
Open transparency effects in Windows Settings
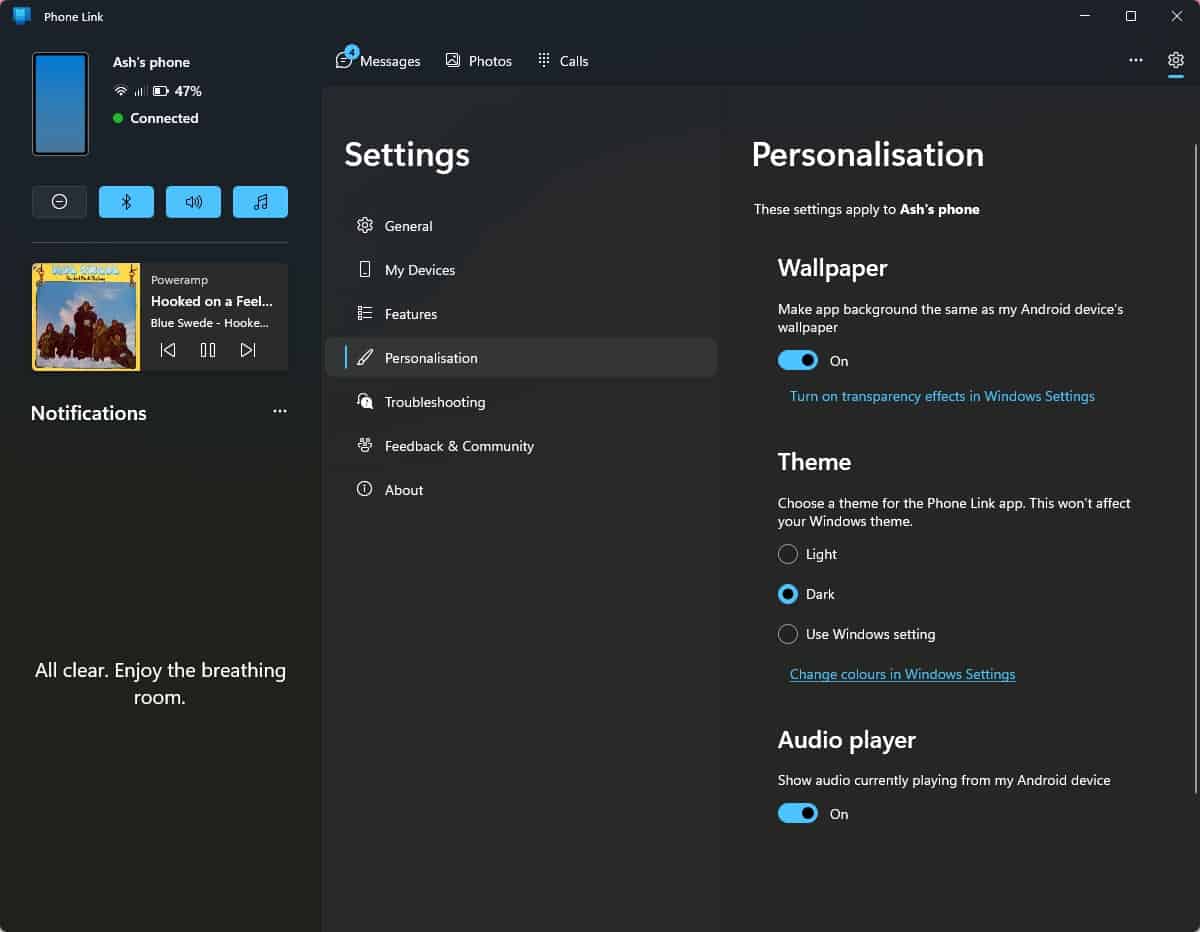[941, 396]
